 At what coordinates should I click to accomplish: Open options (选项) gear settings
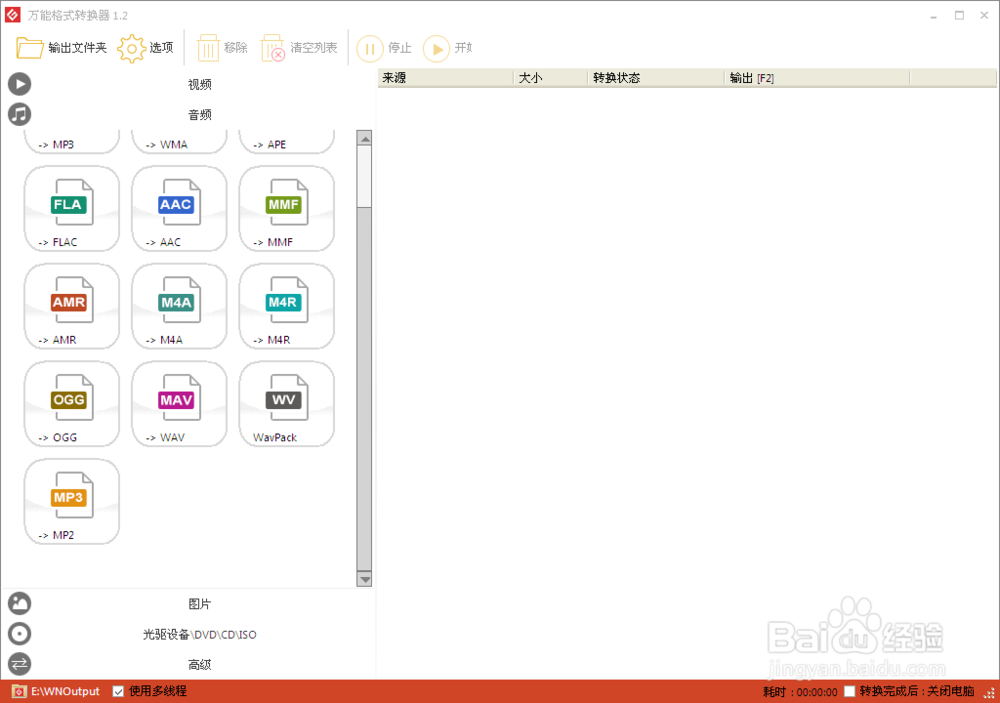tap(145, 48)
